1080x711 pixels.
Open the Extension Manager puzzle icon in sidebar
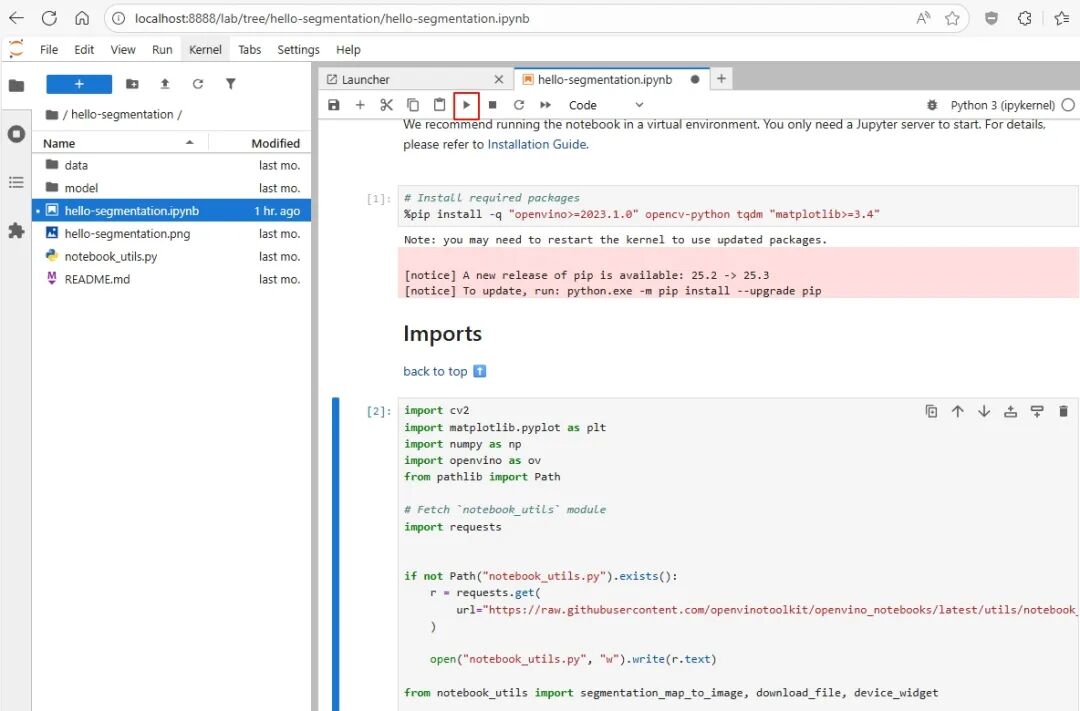tap(16, 231)
